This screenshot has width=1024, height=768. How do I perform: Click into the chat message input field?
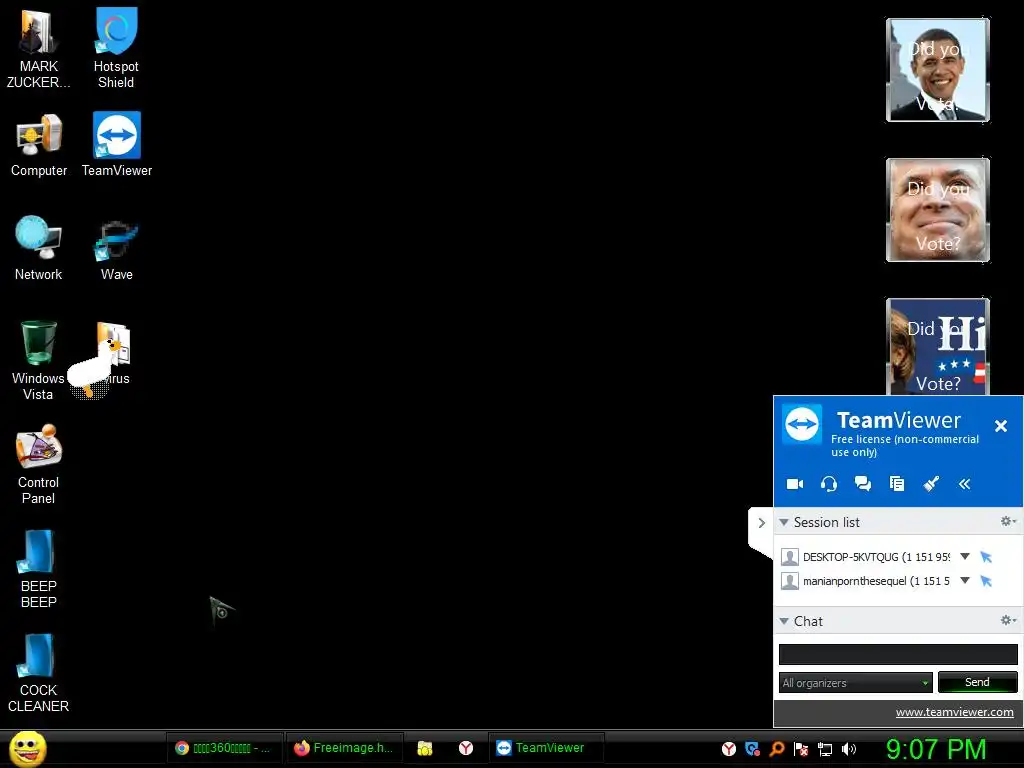898,654
